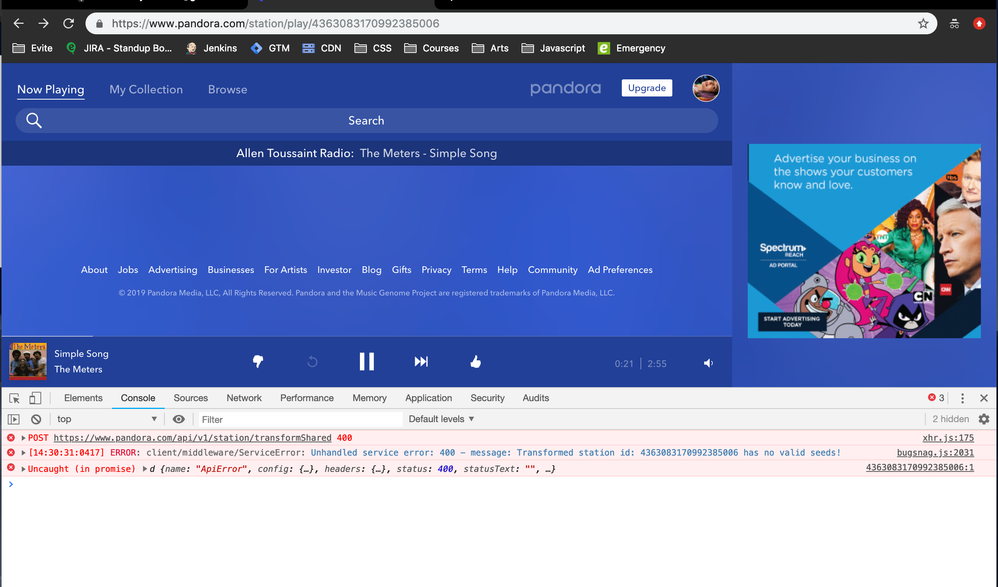Clear console with the clear icon
The image size is (998, 587).
[36, 419]
